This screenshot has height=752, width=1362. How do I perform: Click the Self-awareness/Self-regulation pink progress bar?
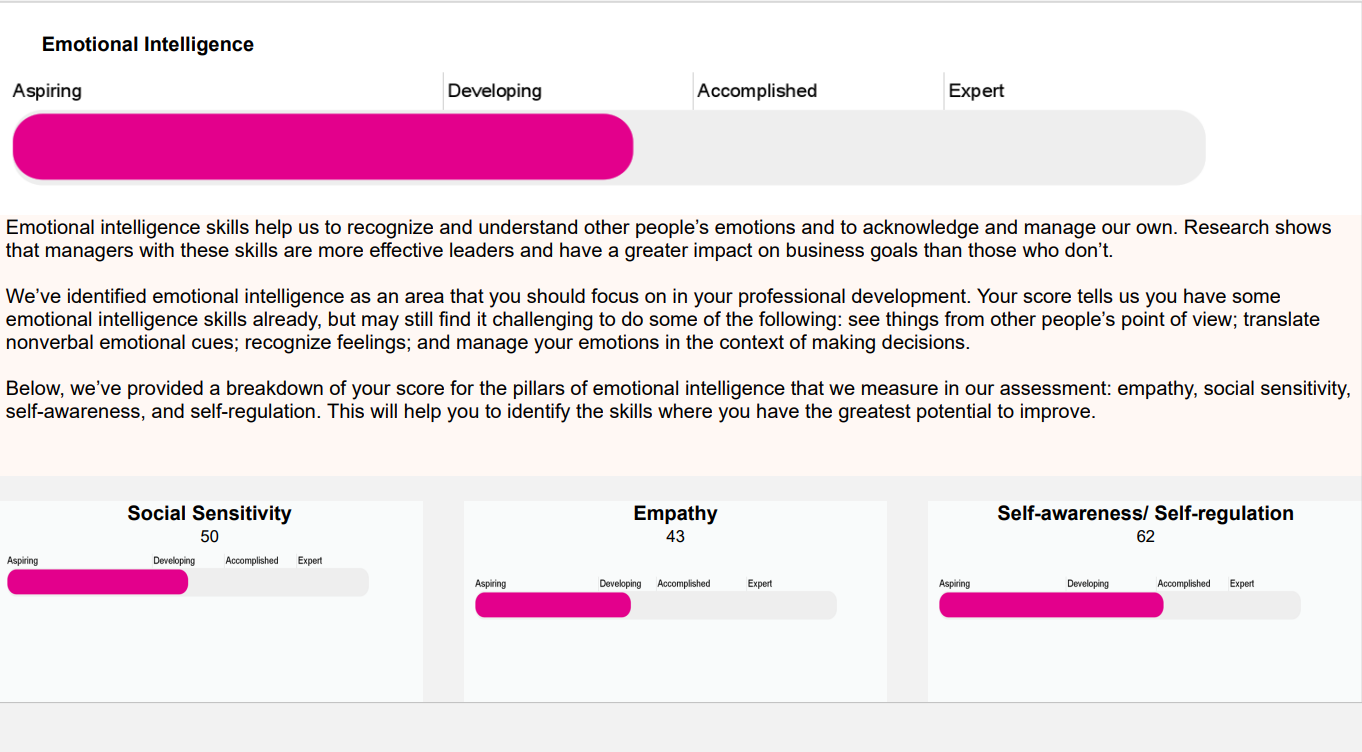click(x=1050, y=605)
